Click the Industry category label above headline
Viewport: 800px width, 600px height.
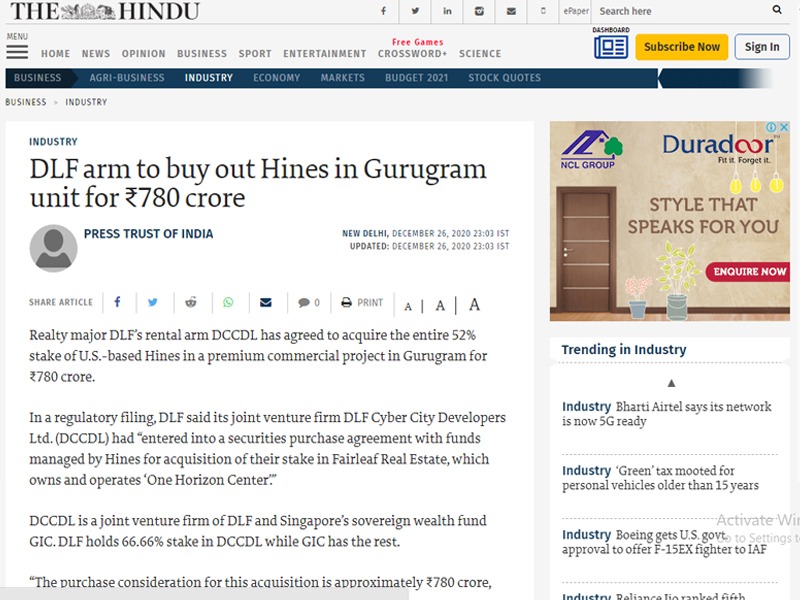[x=54, y=142]
